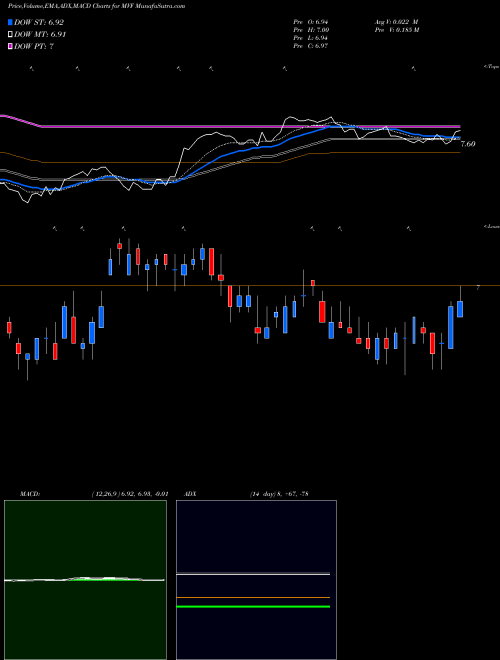Viewport: 500px width, 660px height.
Task: Click the 7.60 price label on the EMA chart
Action: pyautogui.click(x=468, y=144)
